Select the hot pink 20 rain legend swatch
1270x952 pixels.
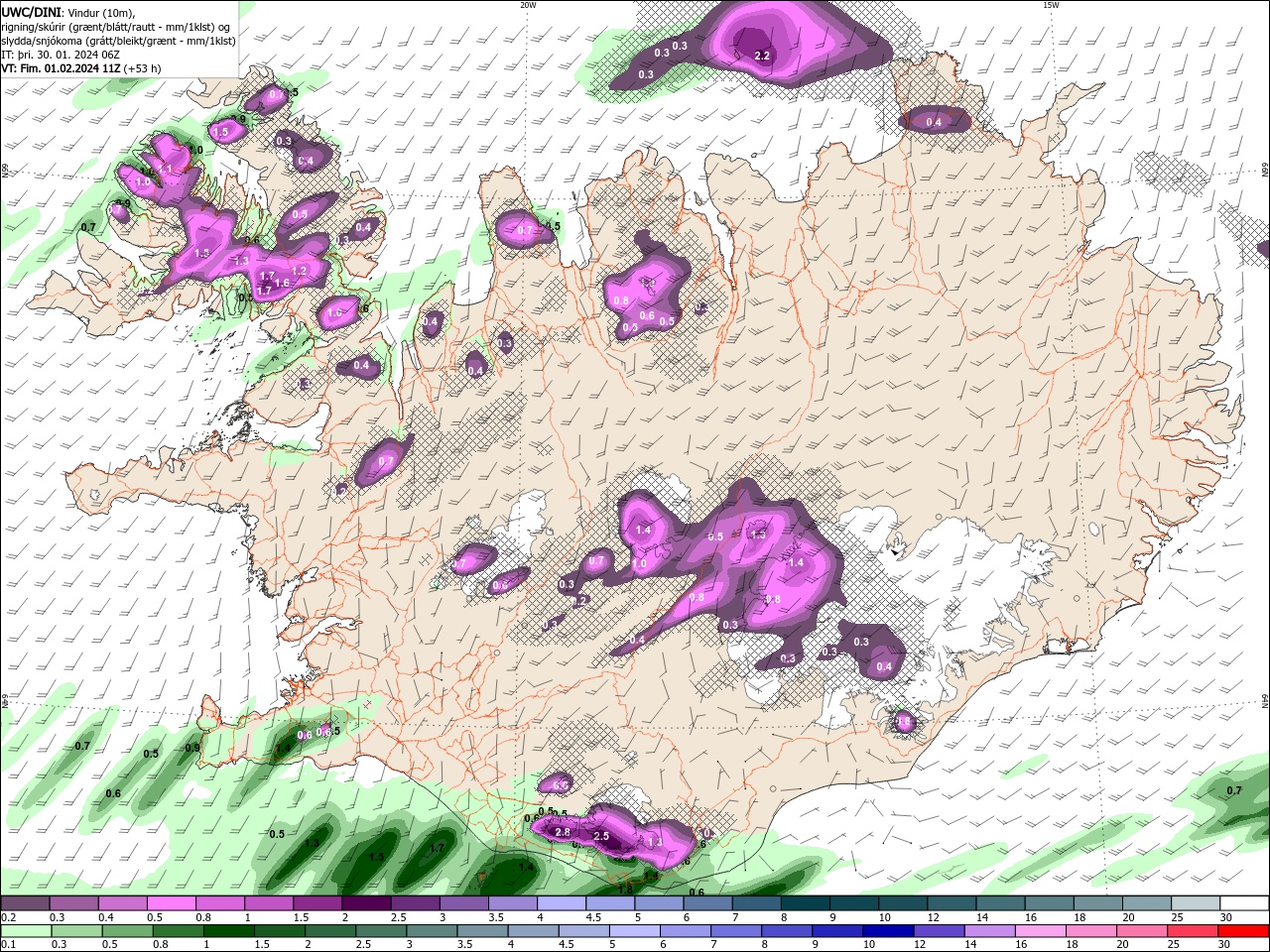coord(1143,931)
